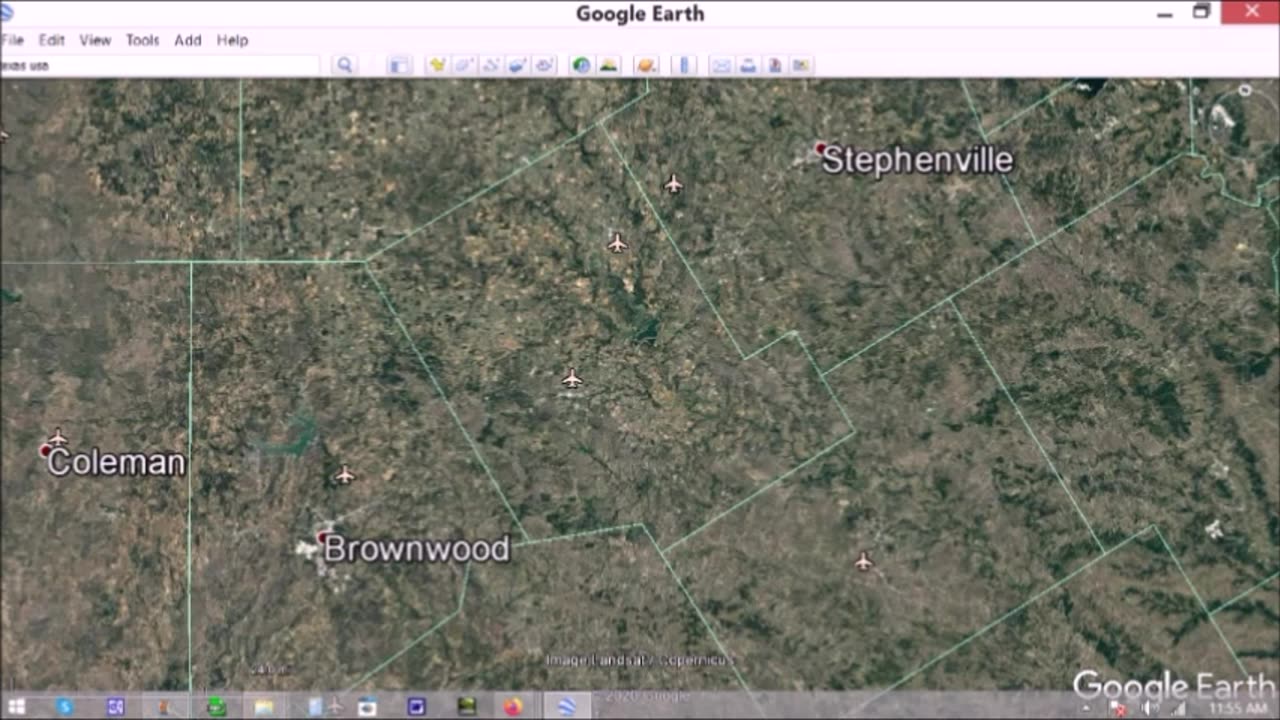This screenshot has height=720, width=1280.
Task: Click the Coleman city label
Action: 116,462
